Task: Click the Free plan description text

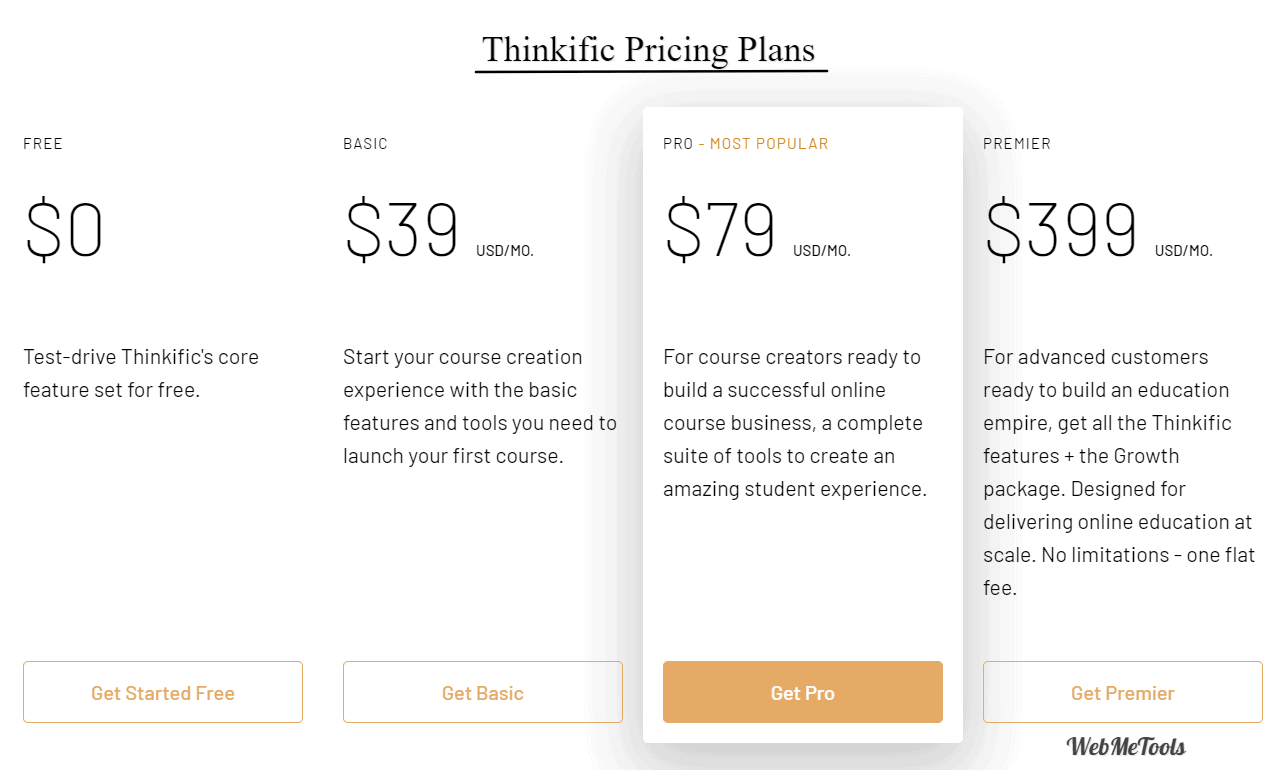Action: click(141, 373)
